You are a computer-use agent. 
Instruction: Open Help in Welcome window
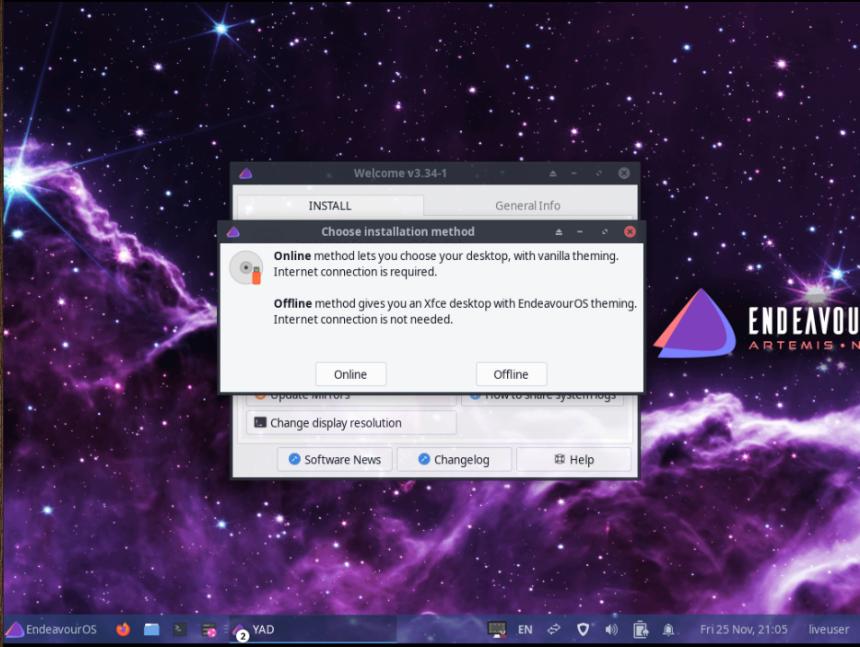pos(574,459)
